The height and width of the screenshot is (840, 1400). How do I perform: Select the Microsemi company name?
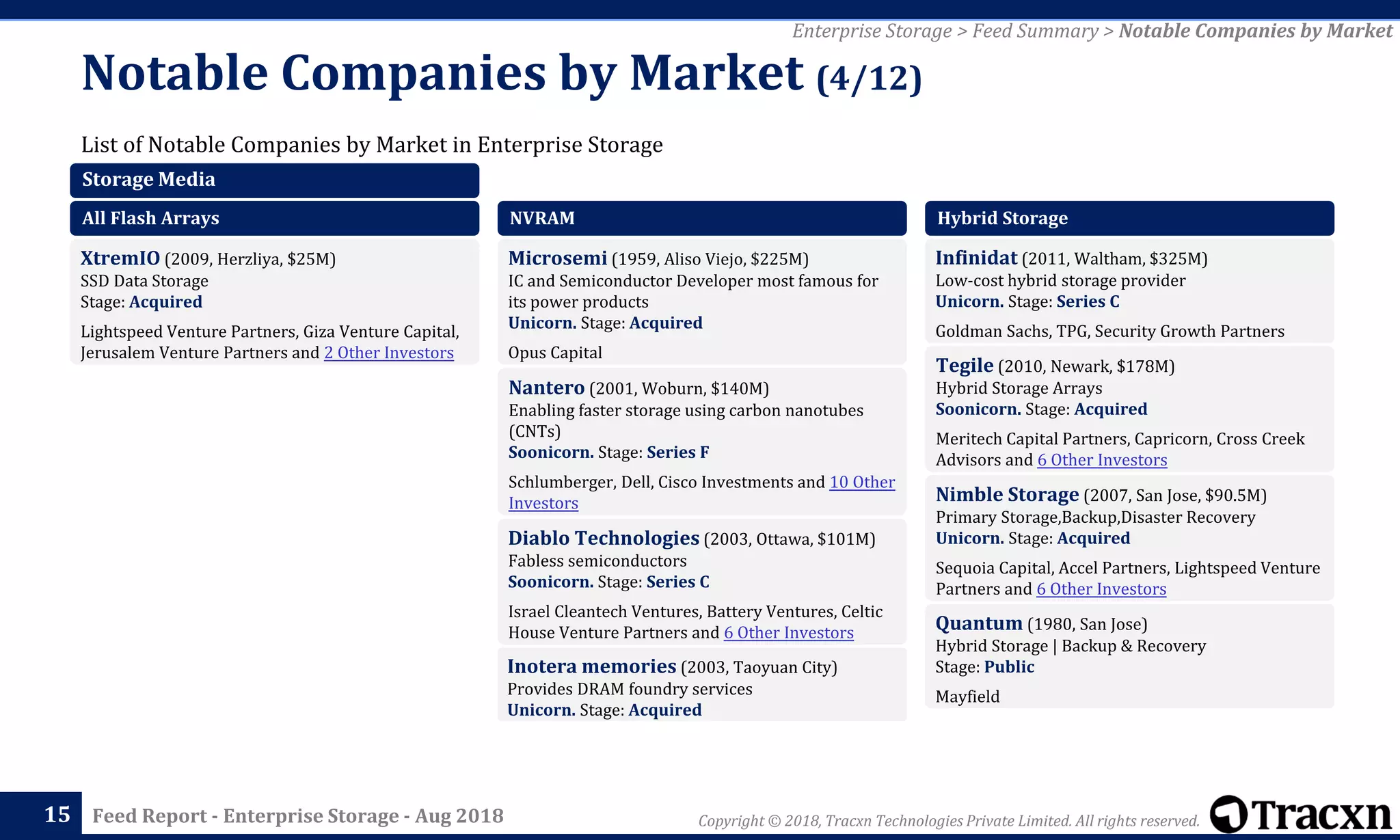pos(558,258)
